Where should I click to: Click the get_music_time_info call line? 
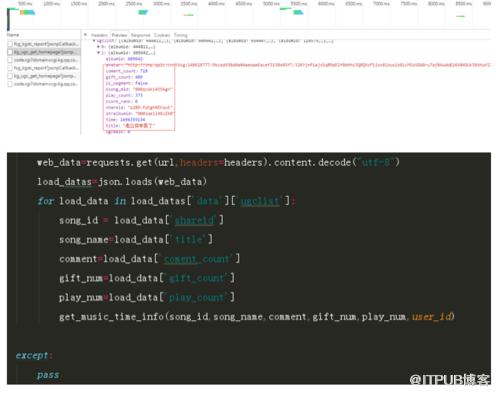pos(257,317)
